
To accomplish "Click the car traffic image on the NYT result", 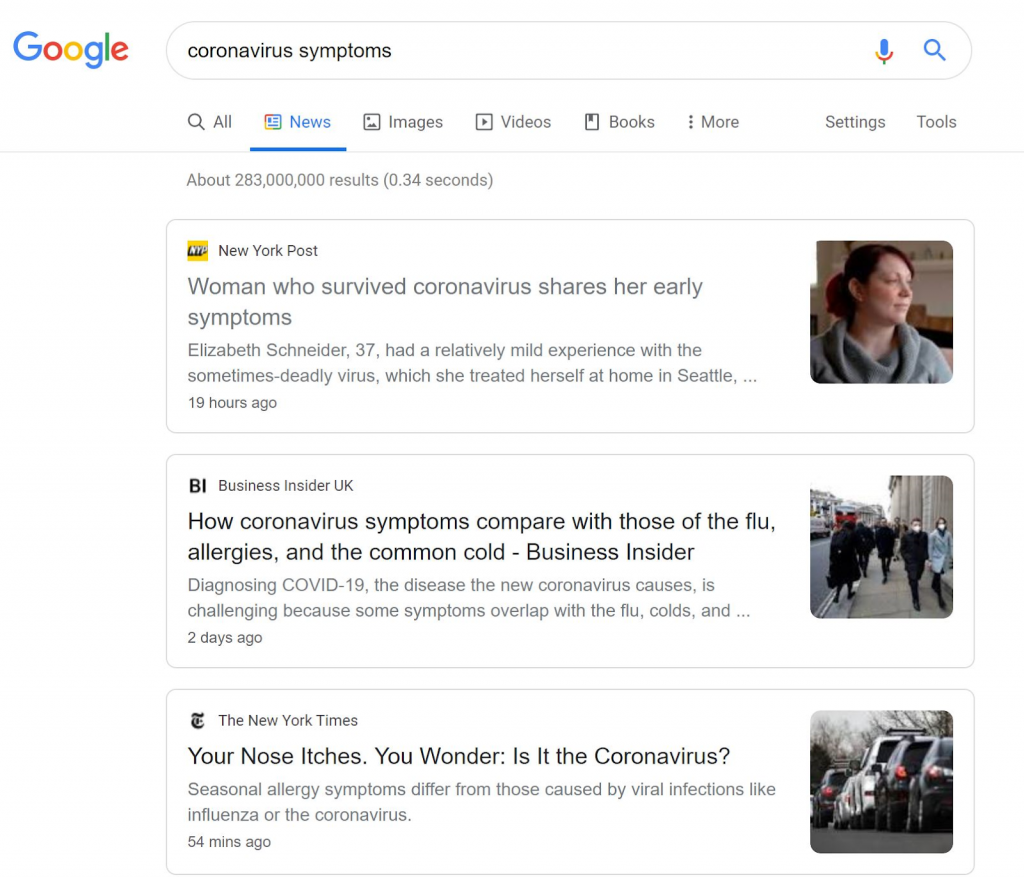I will click(x=881, y=781).
